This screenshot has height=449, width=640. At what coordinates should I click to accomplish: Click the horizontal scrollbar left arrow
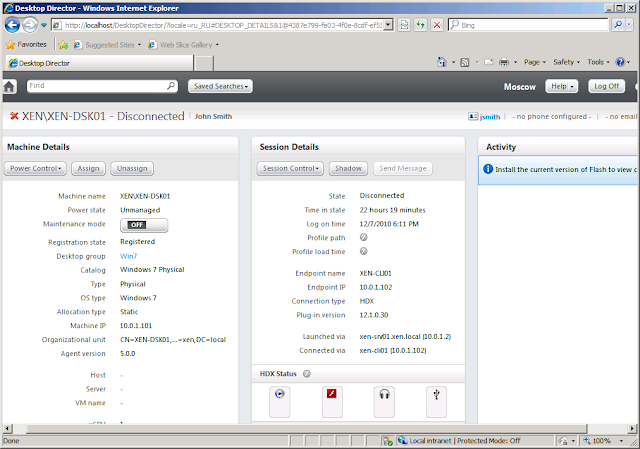[x=7, y=429]
